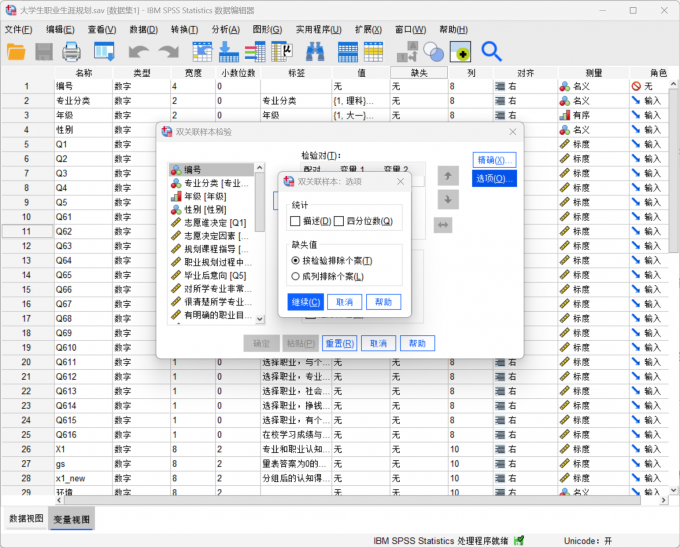This screenshot has width=680, height=548.
Task: Click the Undo arrow icon
Action: (x=139, y=52)
